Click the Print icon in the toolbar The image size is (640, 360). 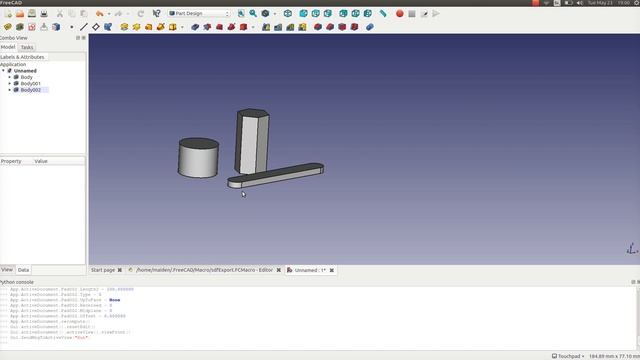(x=44, y=13)
